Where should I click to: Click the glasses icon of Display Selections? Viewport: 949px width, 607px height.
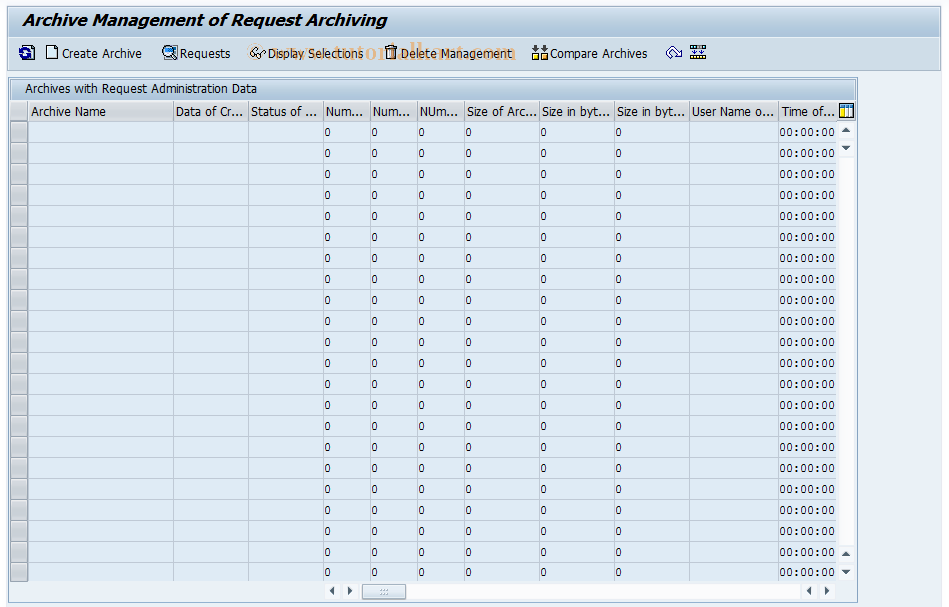(x=257, y=53)
